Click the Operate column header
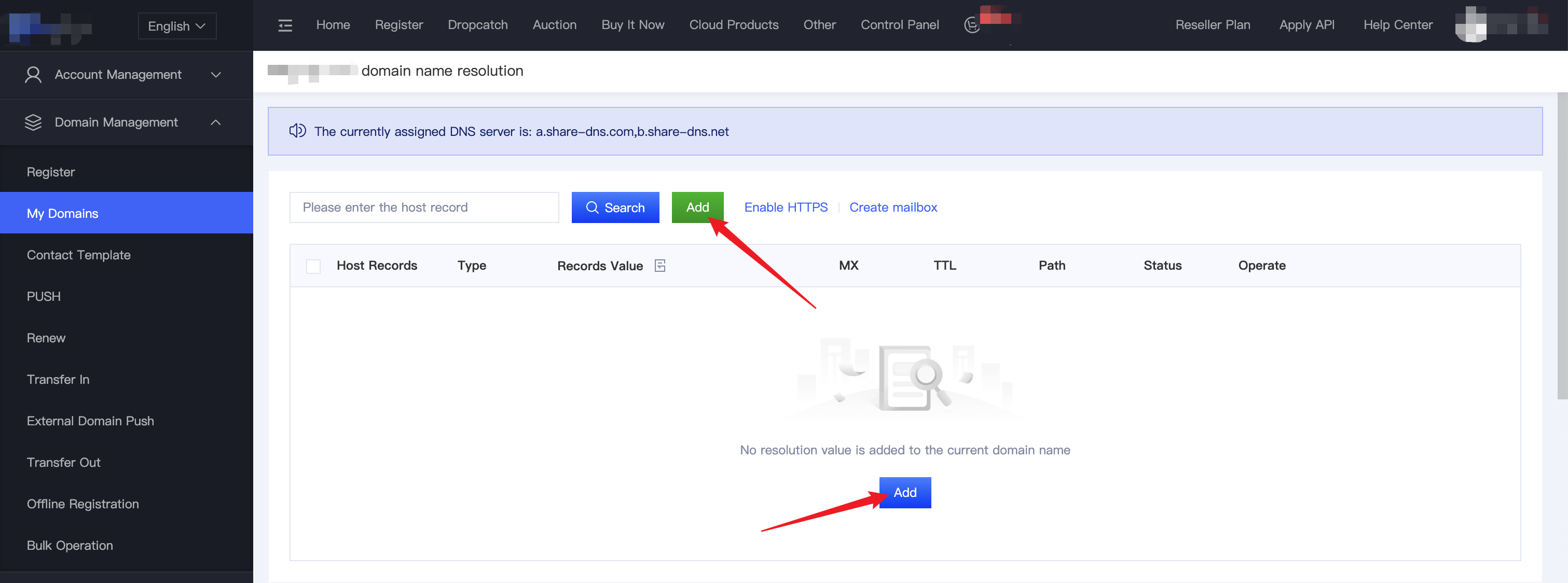This screenshot has width=1568, height=583. [x=1262, y=266]
